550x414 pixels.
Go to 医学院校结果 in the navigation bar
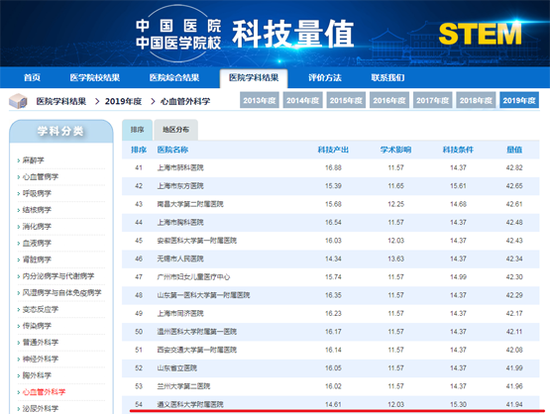pos(95,78)
